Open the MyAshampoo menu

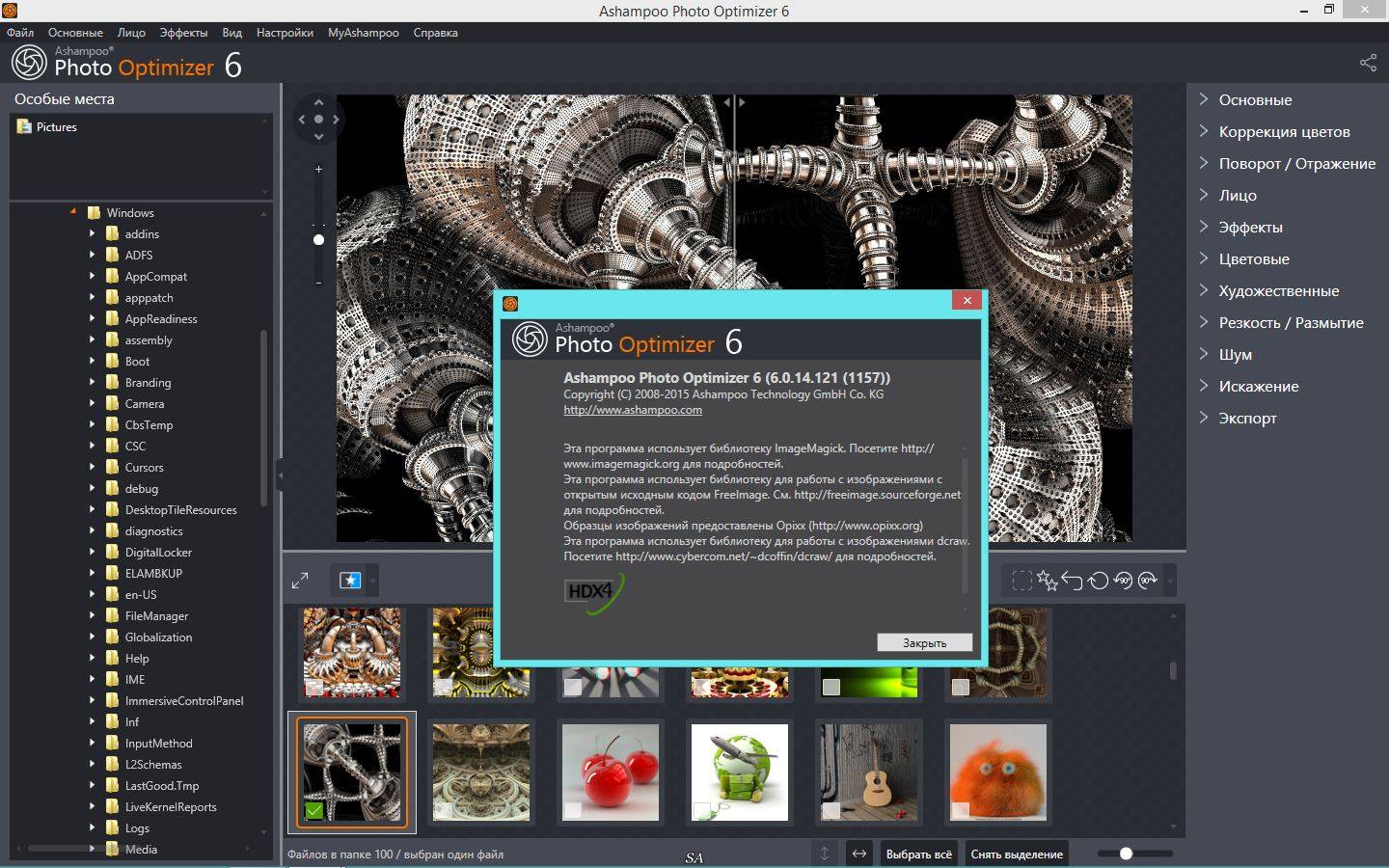click(363, 33)
